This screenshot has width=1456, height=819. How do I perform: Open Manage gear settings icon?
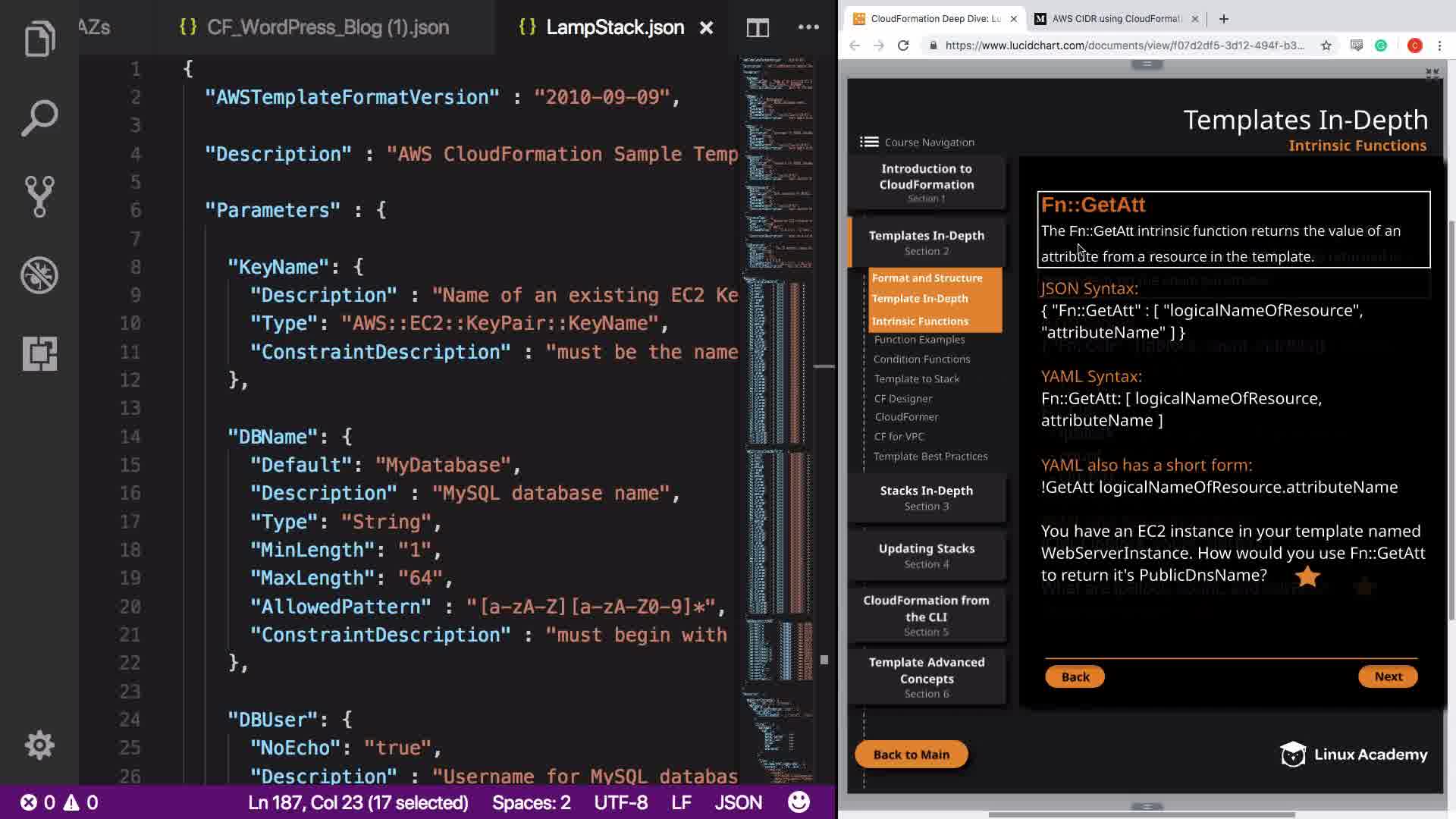coord(39,745)
